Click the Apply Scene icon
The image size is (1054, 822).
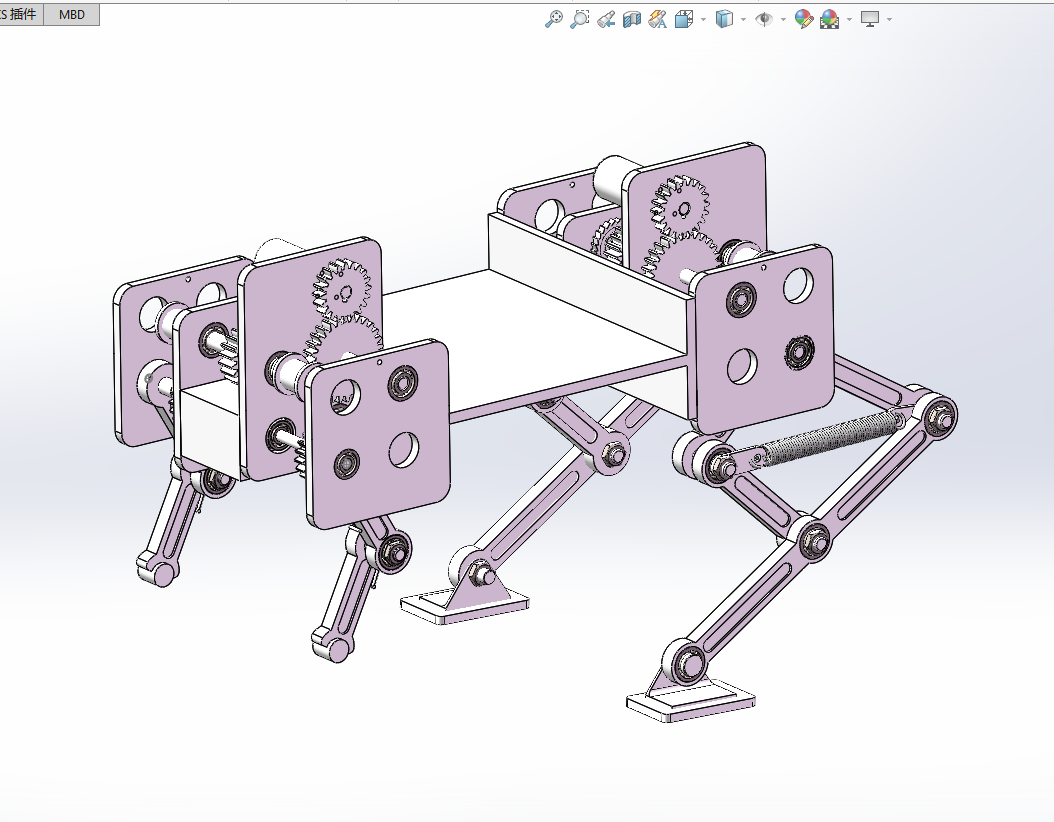tap(829, 19)
